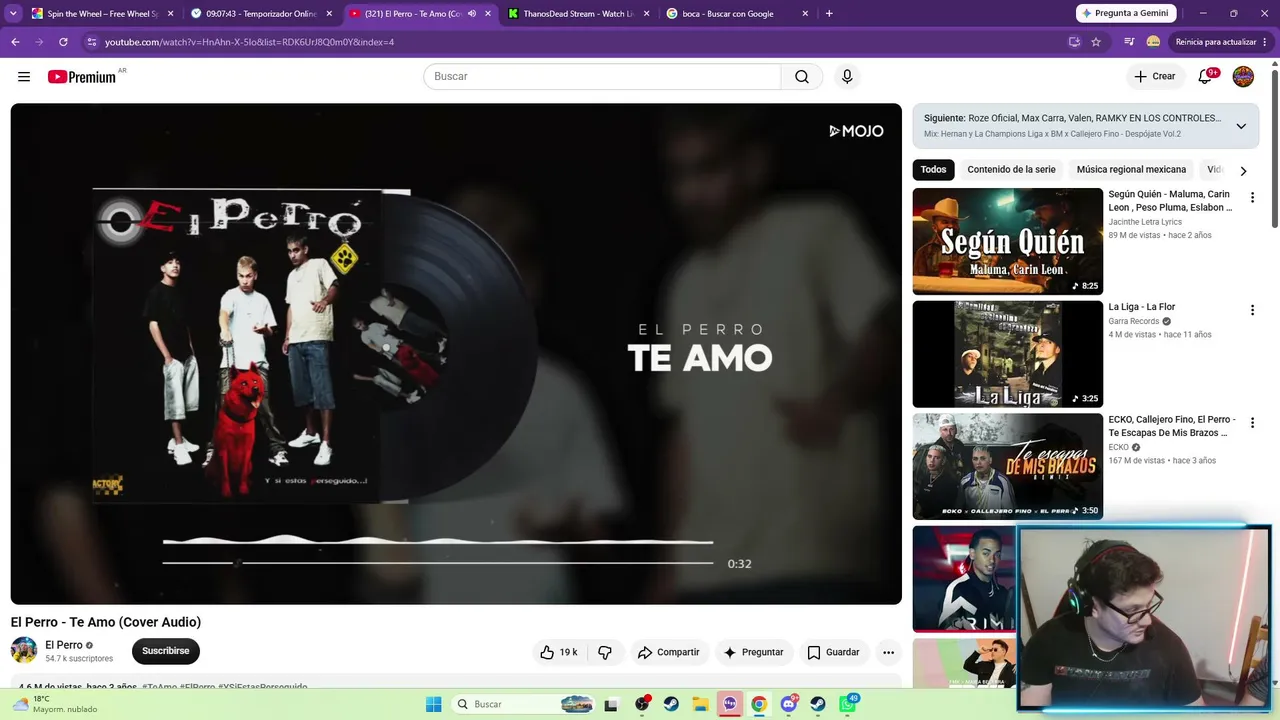Screen dimensions: 1280x720
Task: Like the video with thumbs up
Action: point(559,652)
